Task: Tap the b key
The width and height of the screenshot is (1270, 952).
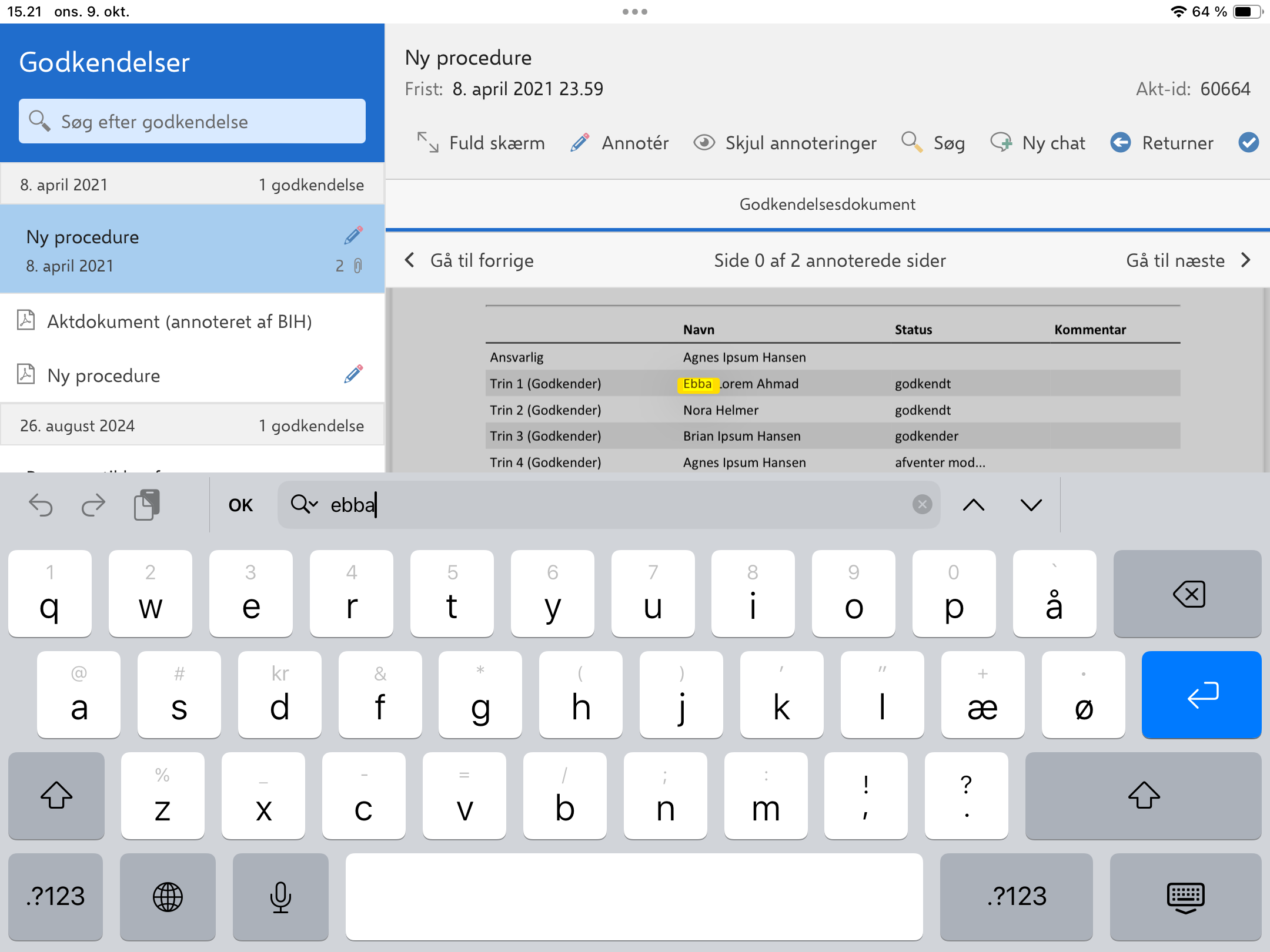Action: click(565, 796)
